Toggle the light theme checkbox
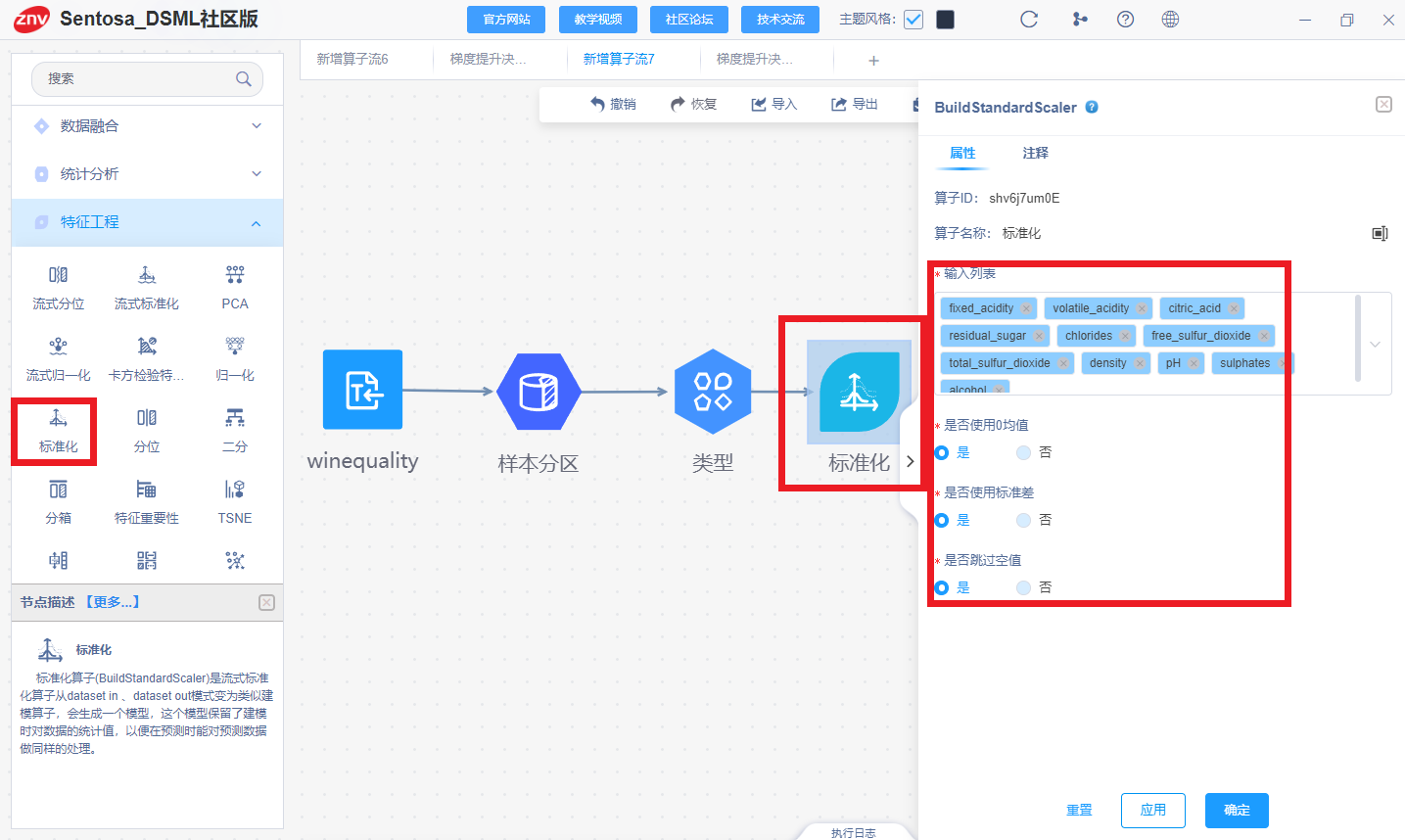 coord(913,20)
